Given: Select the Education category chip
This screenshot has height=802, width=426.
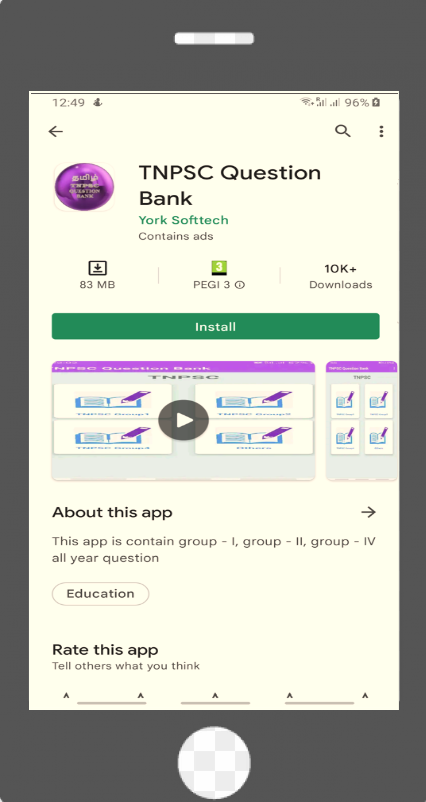Looking at the screenshot, I should (x=100, y=594).
